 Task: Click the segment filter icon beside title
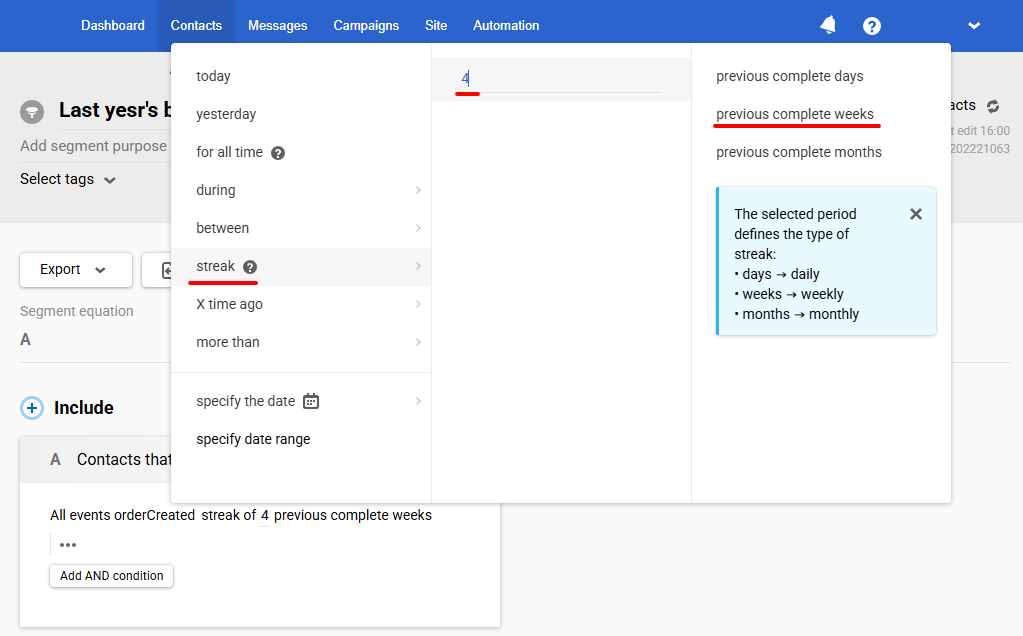(32, 112)
